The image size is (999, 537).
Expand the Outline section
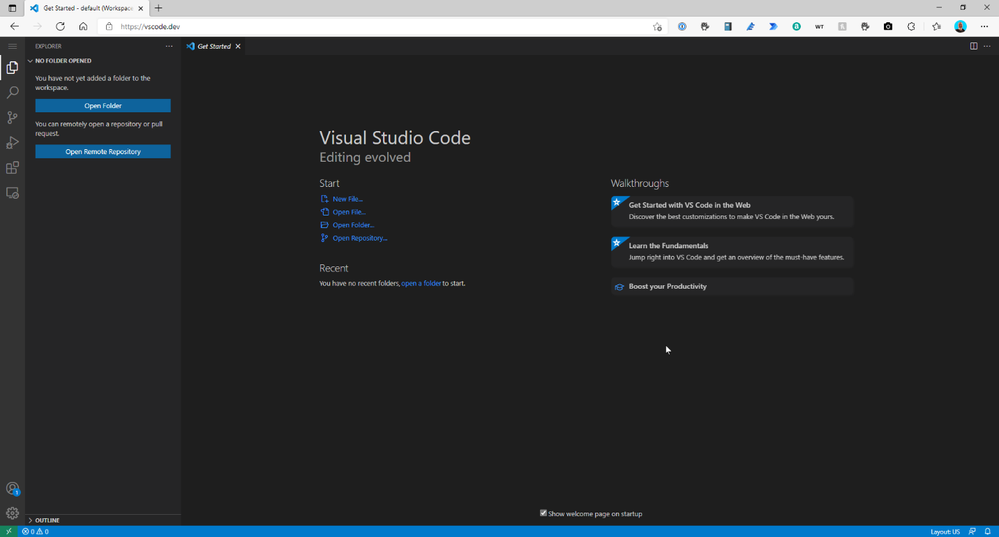click(x=103, y=520)
